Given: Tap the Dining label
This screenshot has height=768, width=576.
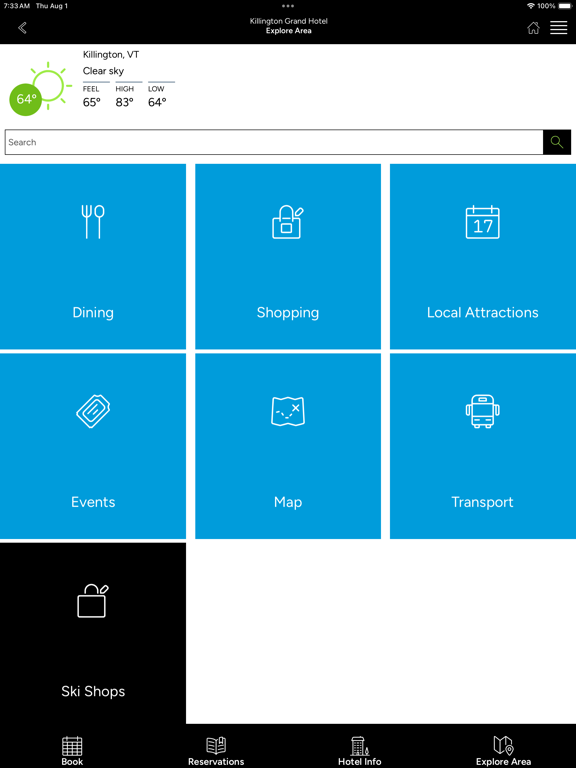Looking at the screenshot, I should pos(93,312).
